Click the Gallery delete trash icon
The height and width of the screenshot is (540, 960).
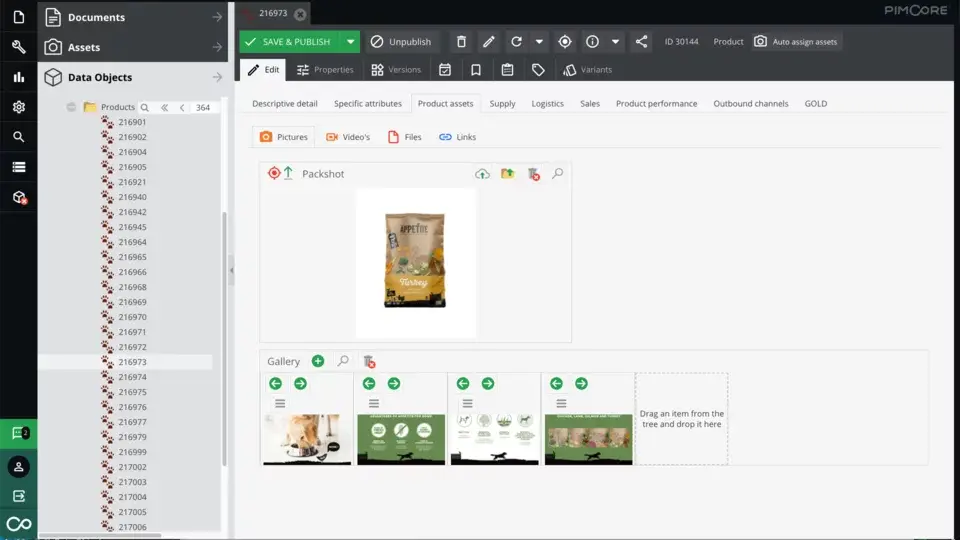[x=369, y=362]
